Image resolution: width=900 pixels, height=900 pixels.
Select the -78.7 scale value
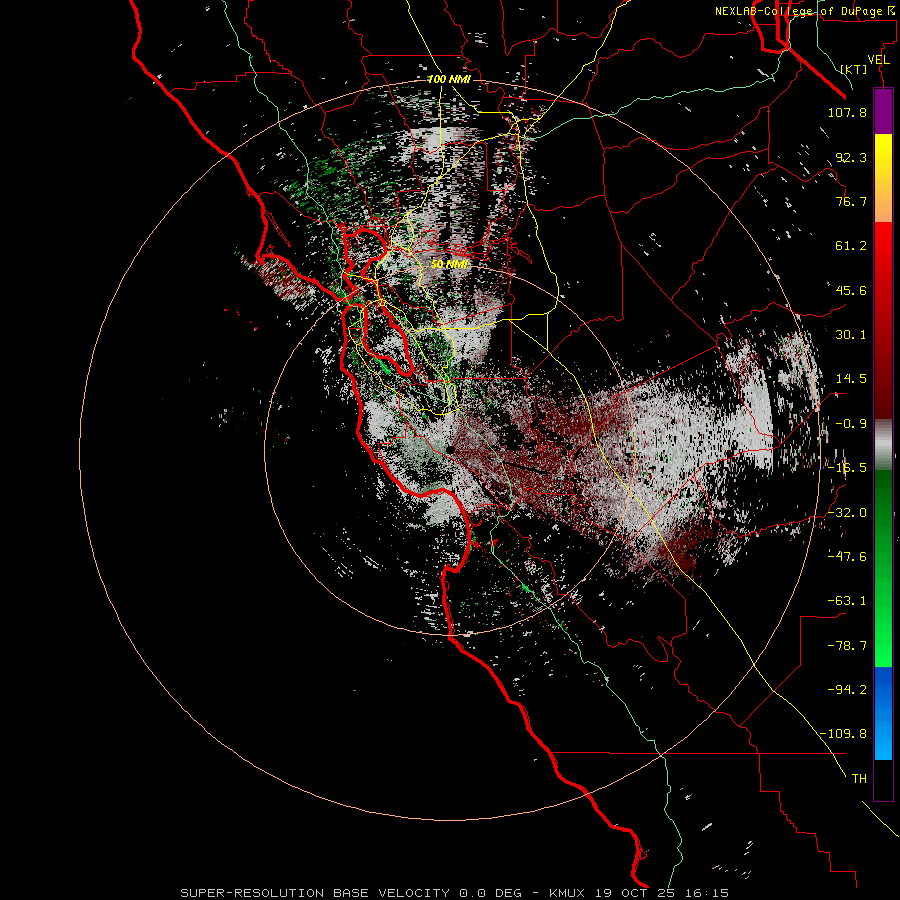click(x=847, y=646)
